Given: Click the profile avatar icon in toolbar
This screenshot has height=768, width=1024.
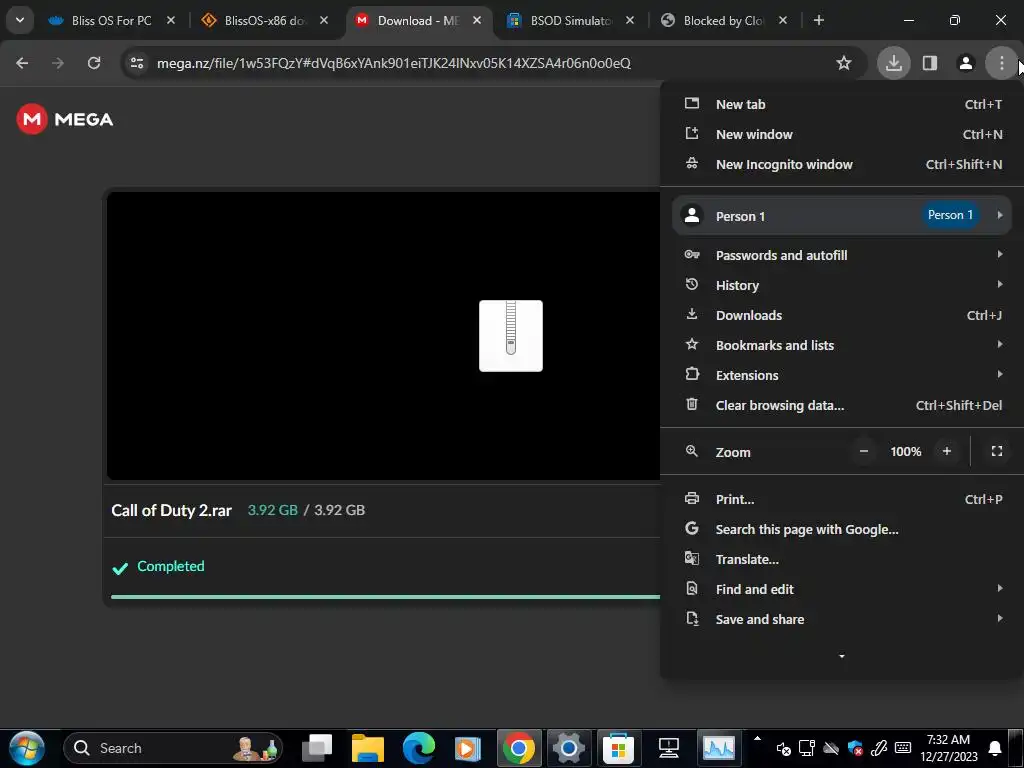Looking at the screenshot, I should (x=965, y=63).
